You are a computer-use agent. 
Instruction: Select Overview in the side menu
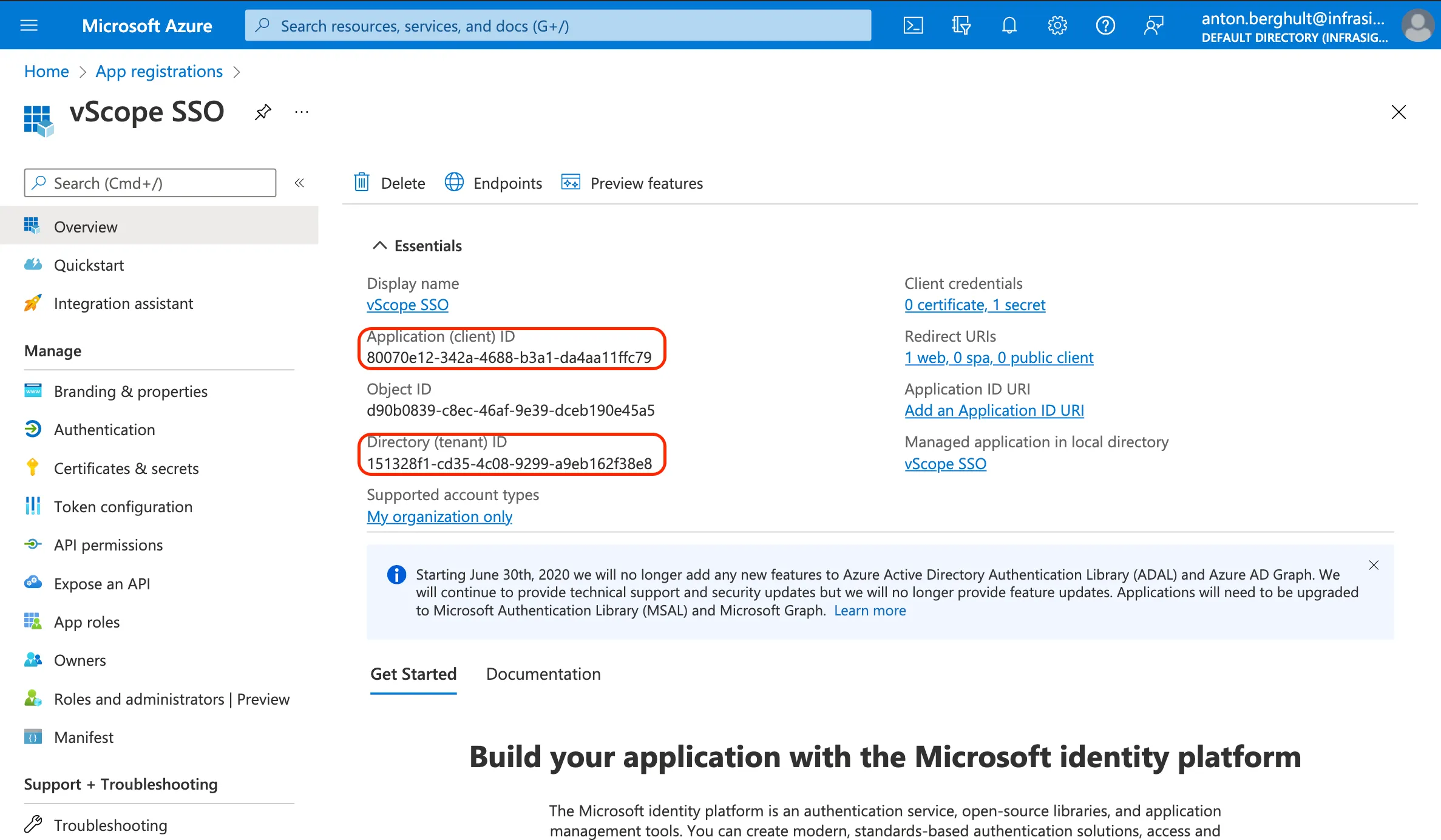[159, 226]
